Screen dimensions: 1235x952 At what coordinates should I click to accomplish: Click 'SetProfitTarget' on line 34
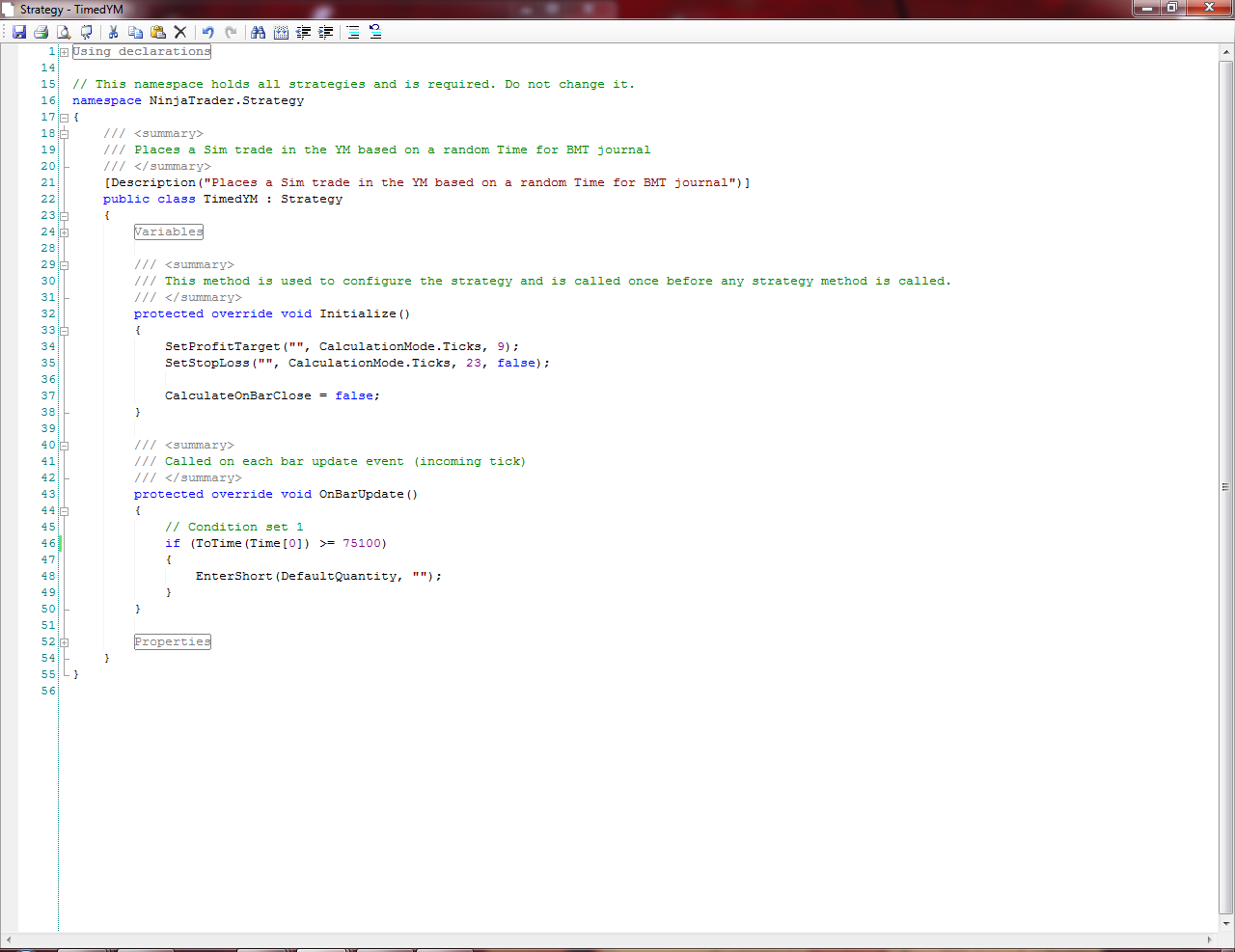pos(223,347)
